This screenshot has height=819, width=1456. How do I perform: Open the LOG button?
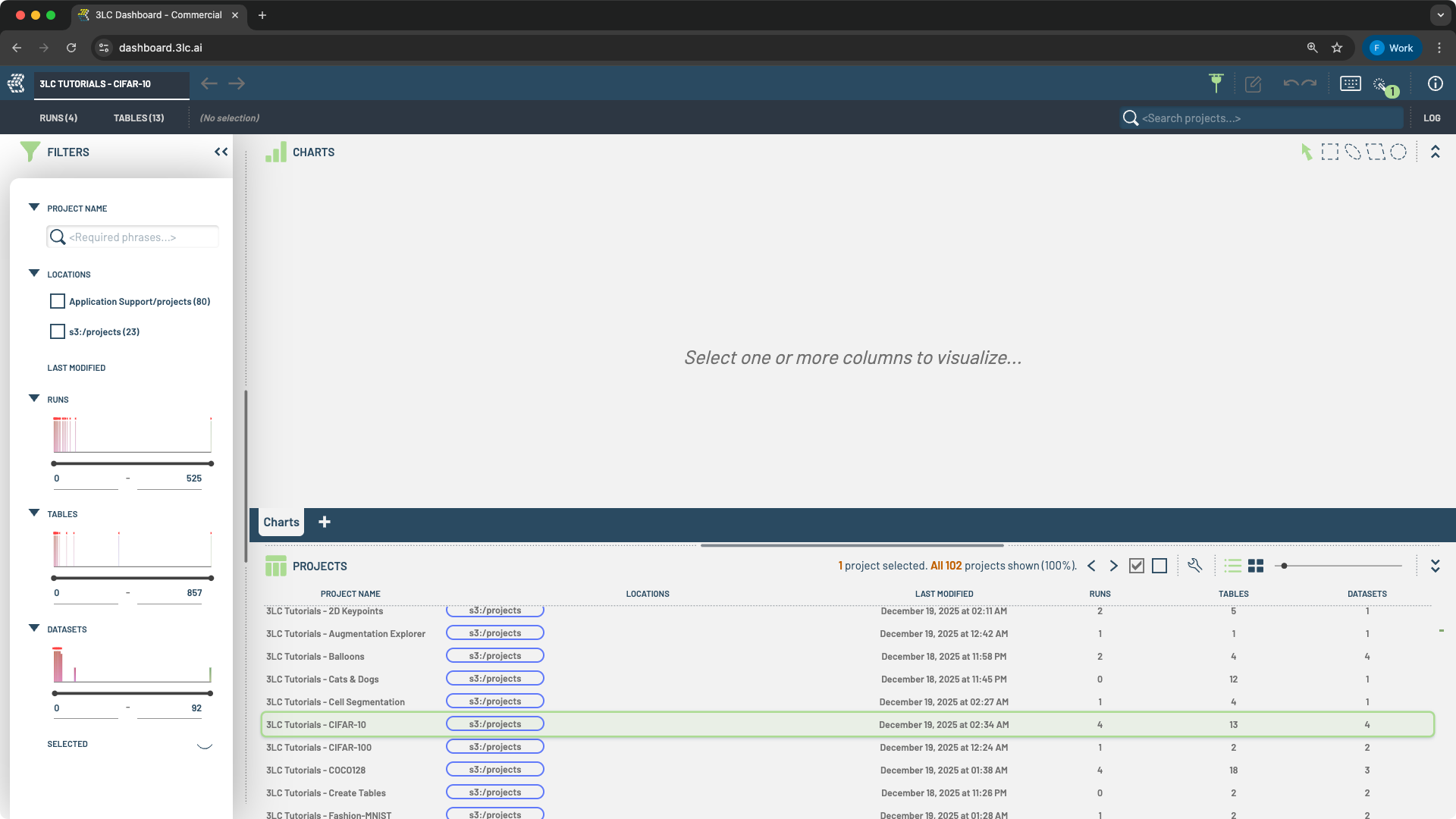1432,118
